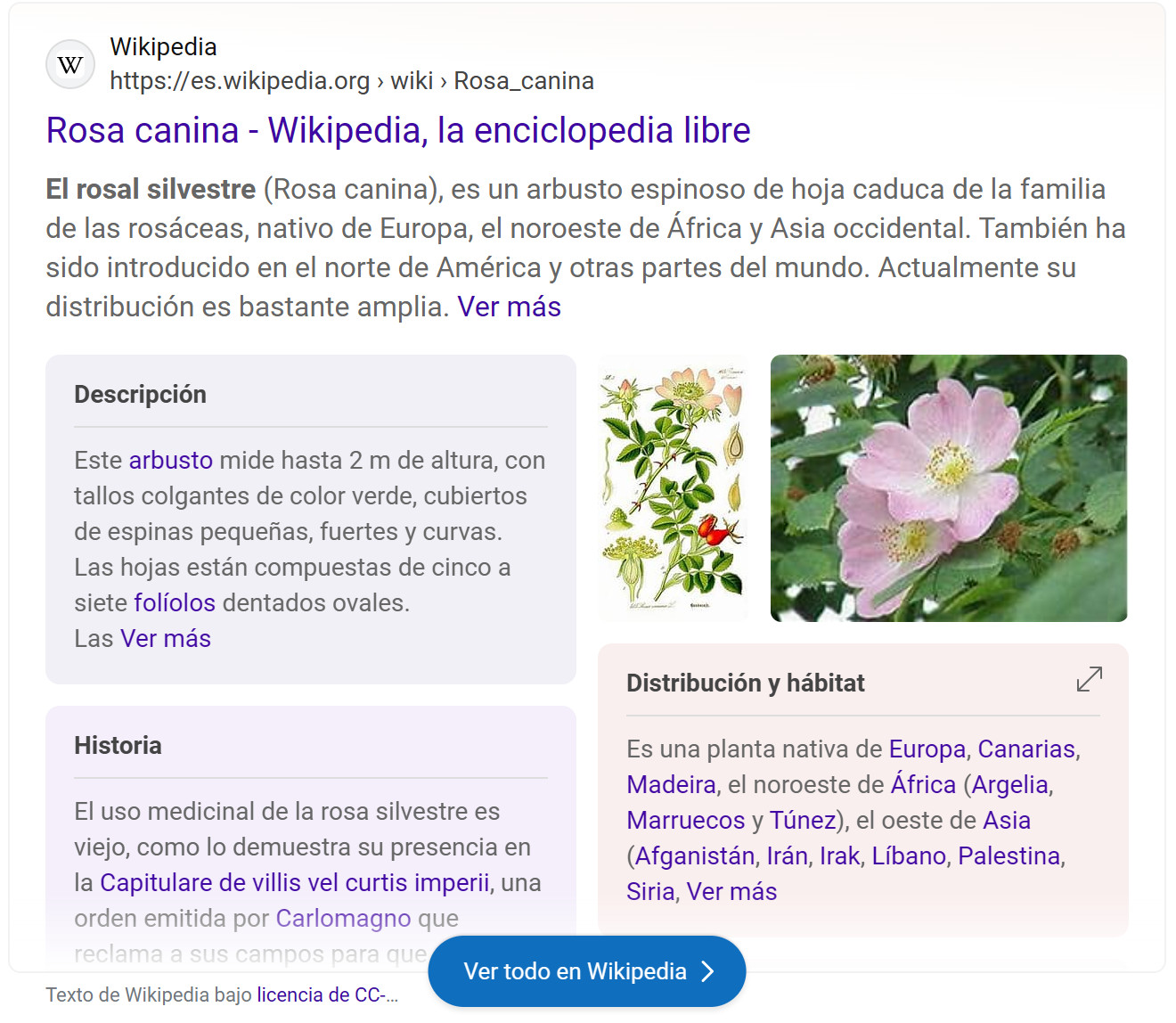The height and width of the screenshot is (1023, 1176).
Task: Open the 'Argelia' link
Action: (1009, 784)
